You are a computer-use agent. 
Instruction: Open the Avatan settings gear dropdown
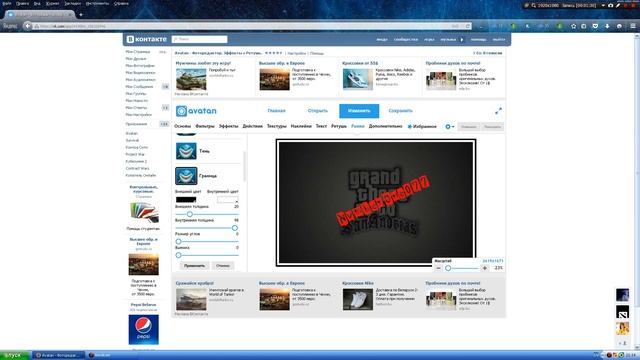pyautogui.click(x=449, y=127)
